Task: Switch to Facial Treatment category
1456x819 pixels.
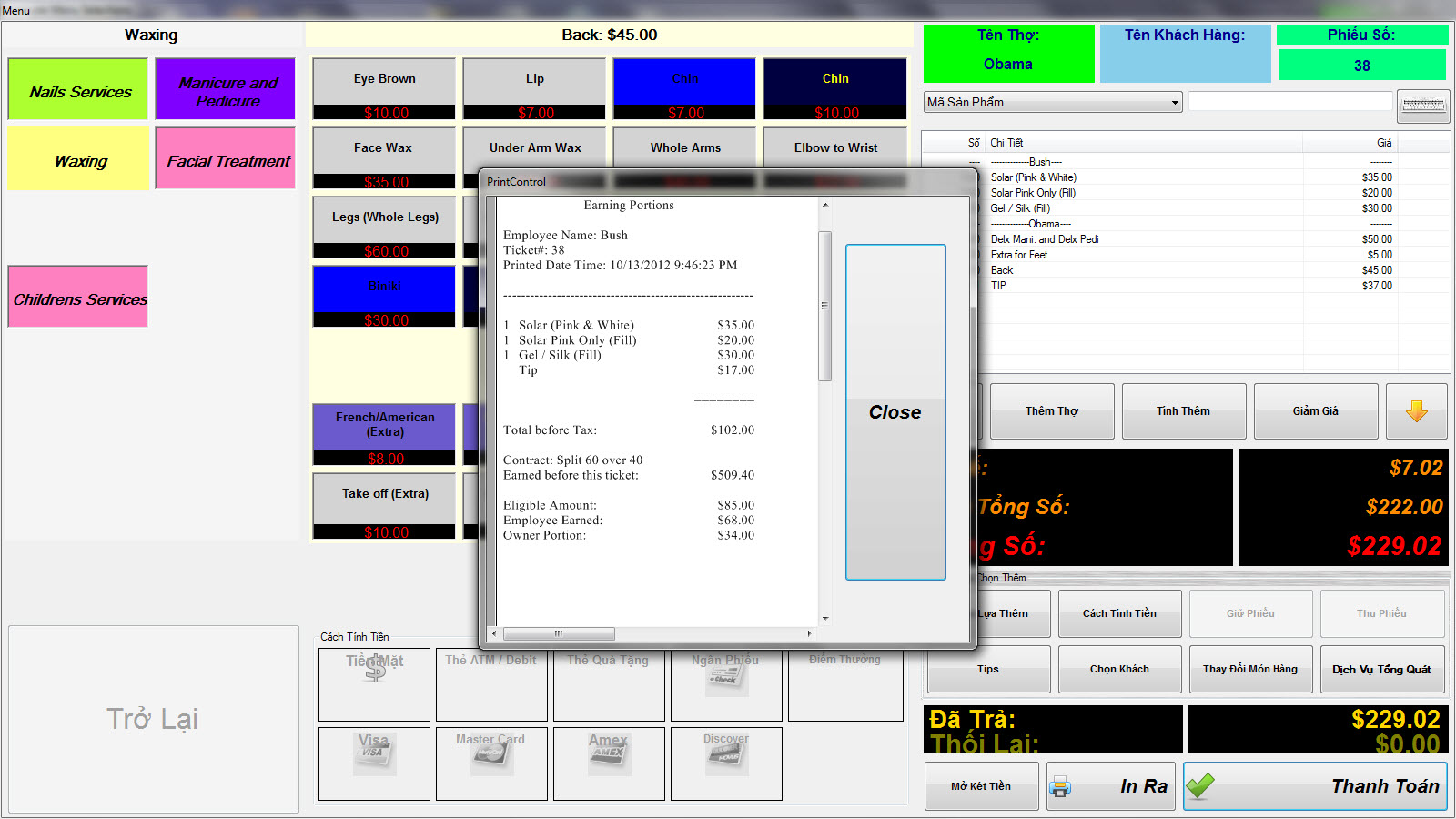Action: pyautogui.click(x=226, y=159)
